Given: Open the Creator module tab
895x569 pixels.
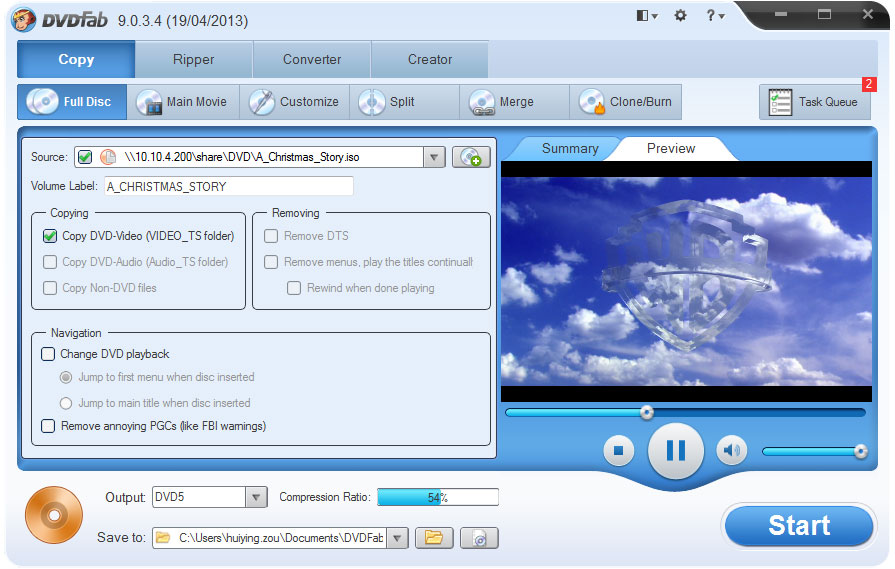Looking at the screenshot, I should coord(430,59).
